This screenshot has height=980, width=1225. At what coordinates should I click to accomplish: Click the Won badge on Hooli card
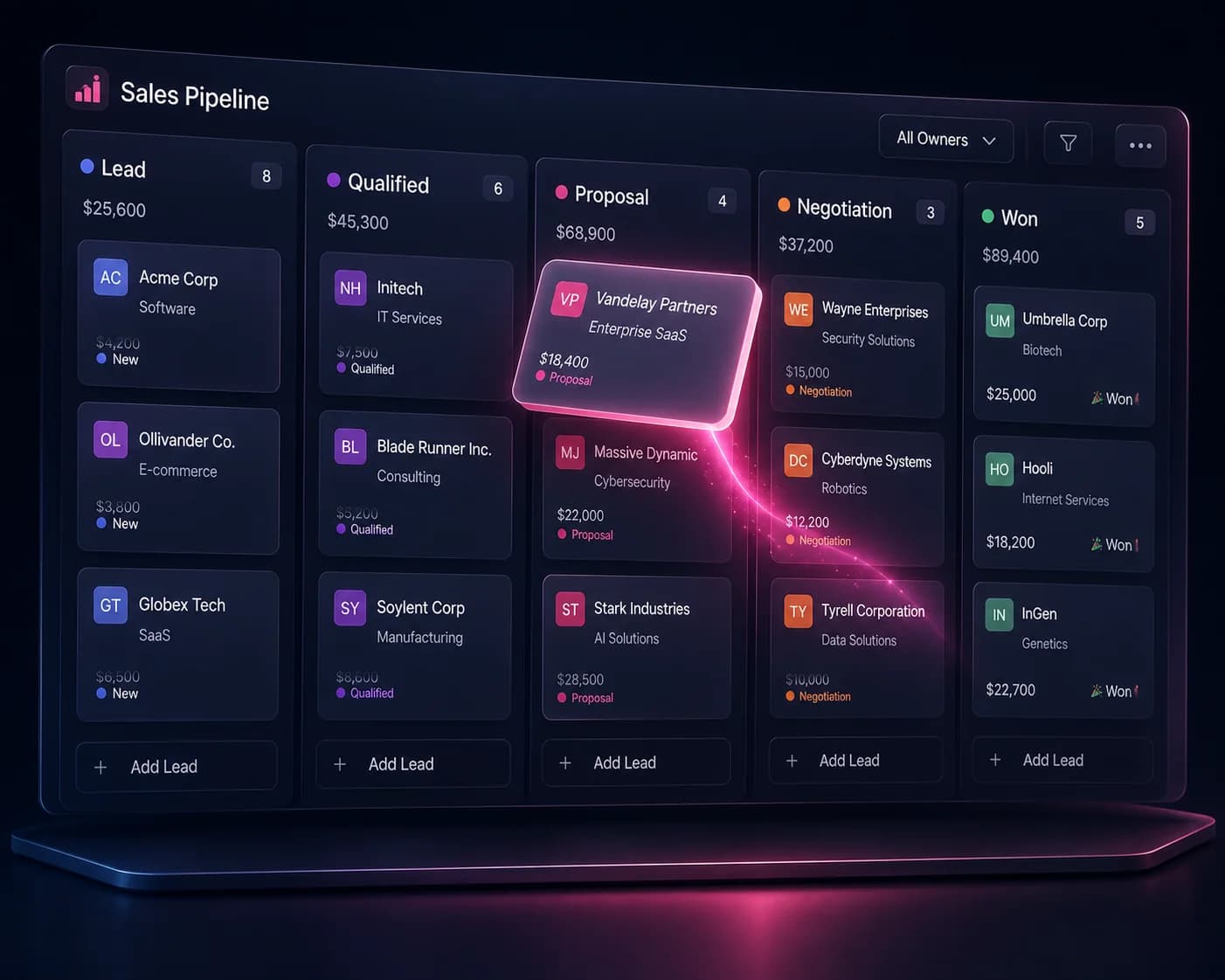(x=1114, y=544)
